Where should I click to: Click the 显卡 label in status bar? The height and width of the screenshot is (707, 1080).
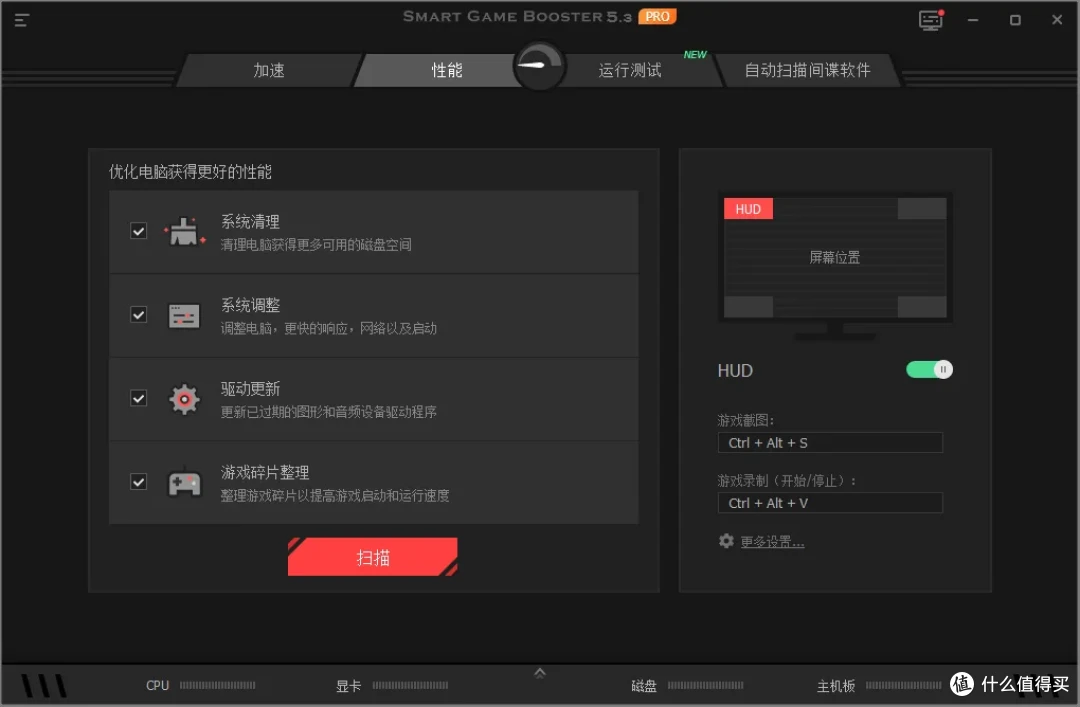[348, 686]
